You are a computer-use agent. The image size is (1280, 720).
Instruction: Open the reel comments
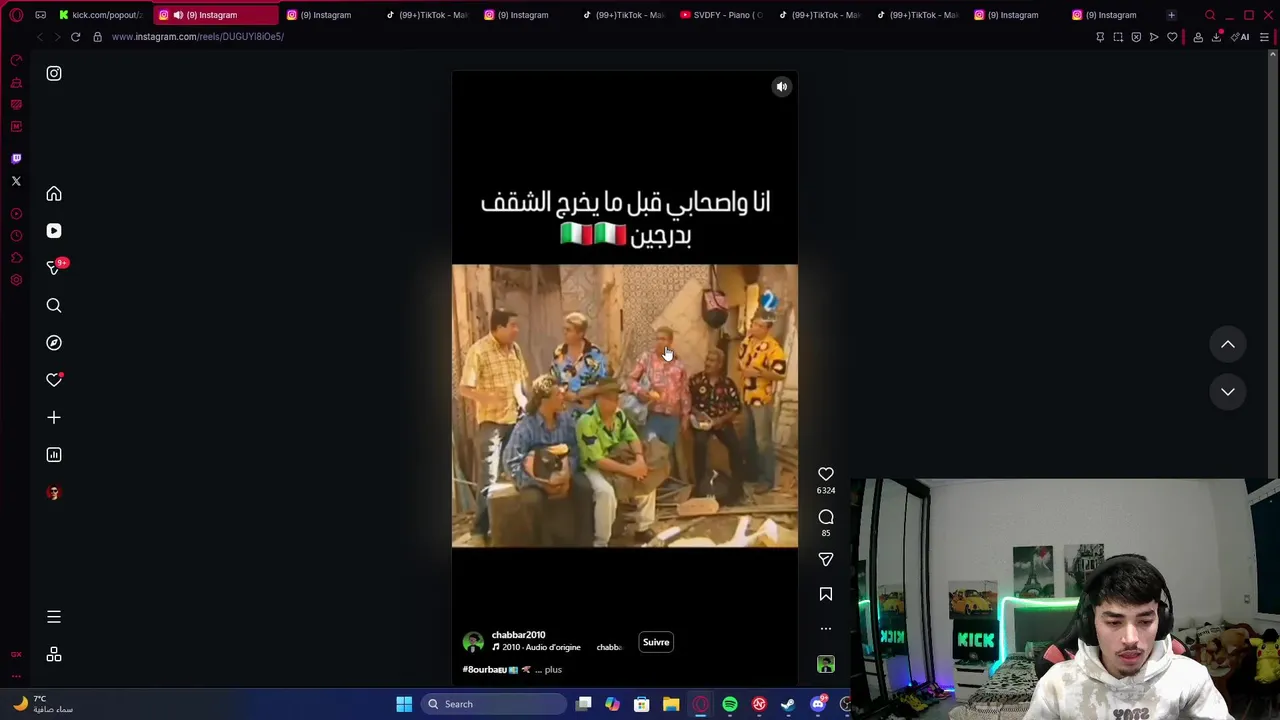point(826,517)
